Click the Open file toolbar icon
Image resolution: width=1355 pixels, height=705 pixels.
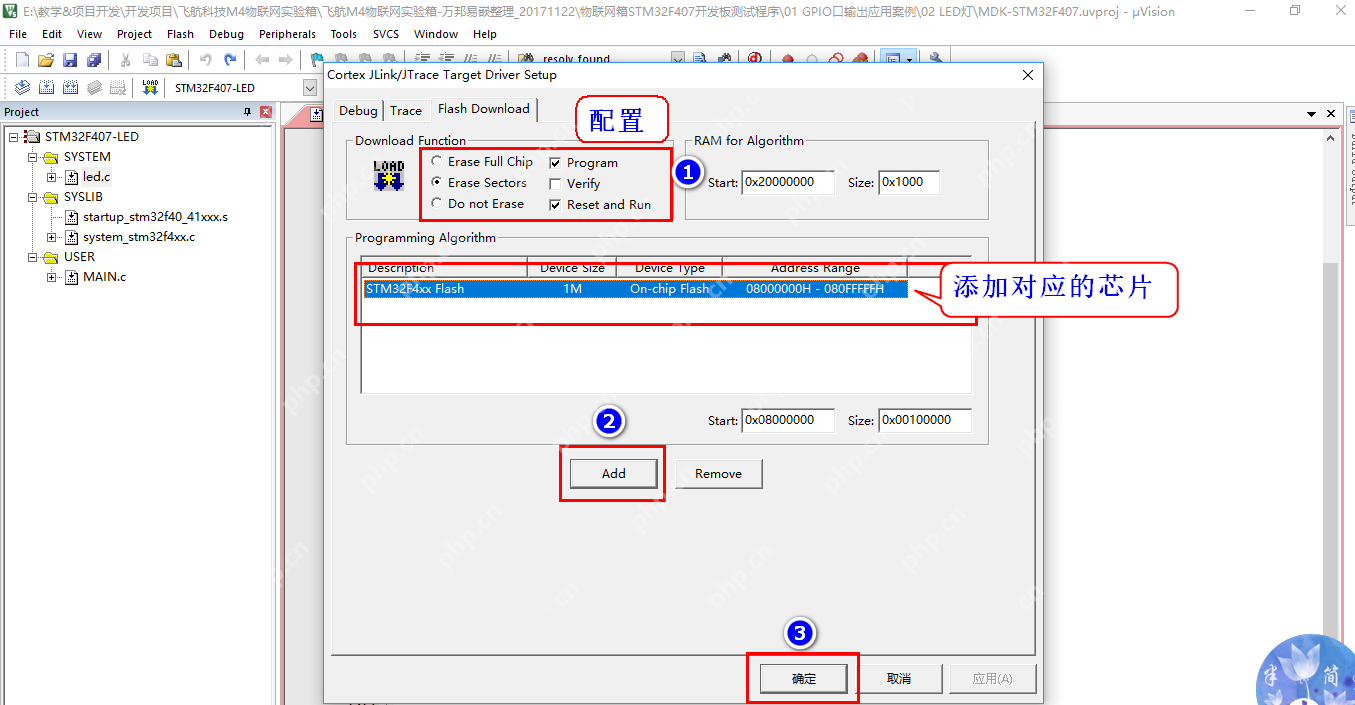pos(46,60)
